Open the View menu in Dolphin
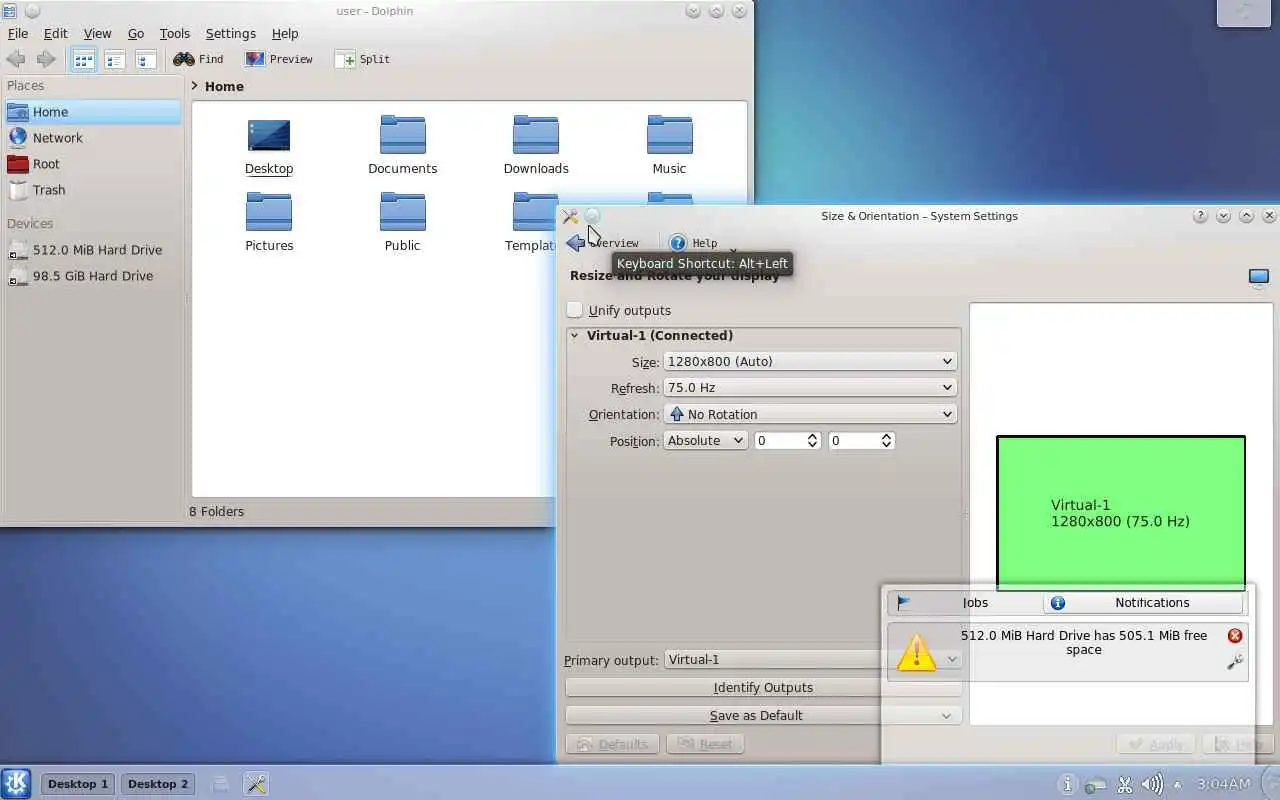The width and height of the screenshot is (1280, 800). [97, 33]
